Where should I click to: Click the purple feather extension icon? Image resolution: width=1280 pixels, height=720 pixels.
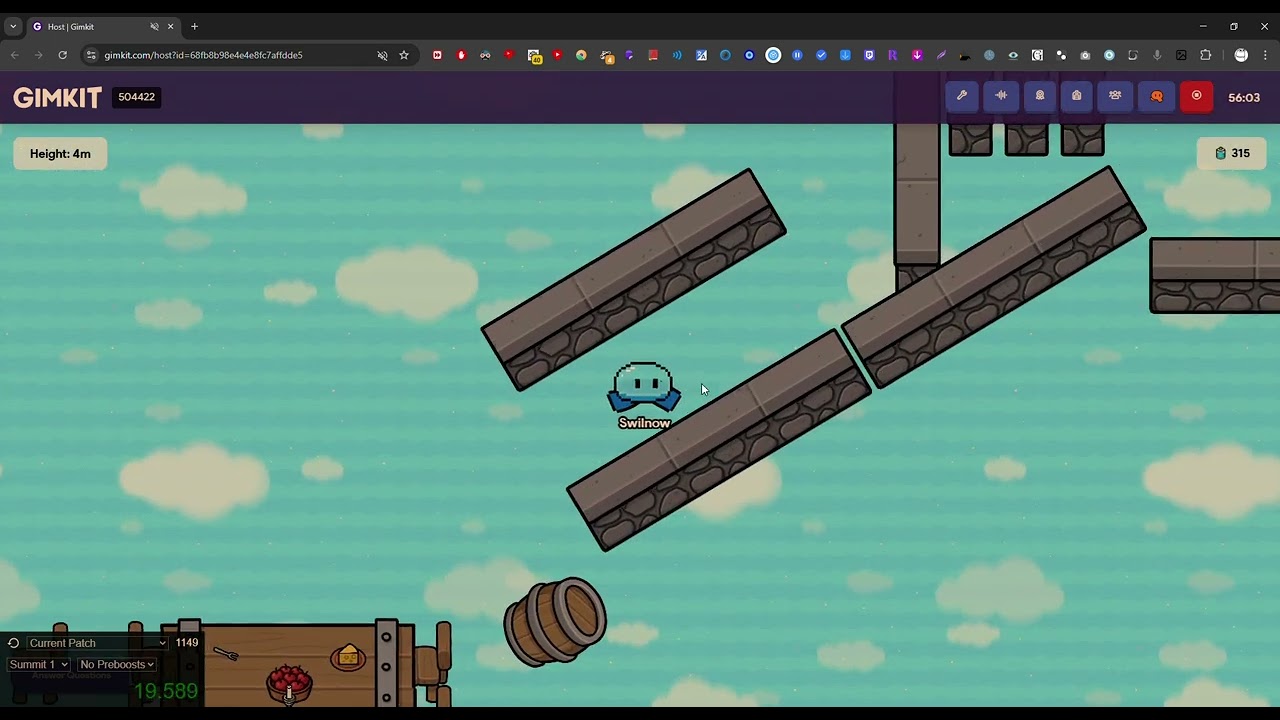[x=941, y=55]
